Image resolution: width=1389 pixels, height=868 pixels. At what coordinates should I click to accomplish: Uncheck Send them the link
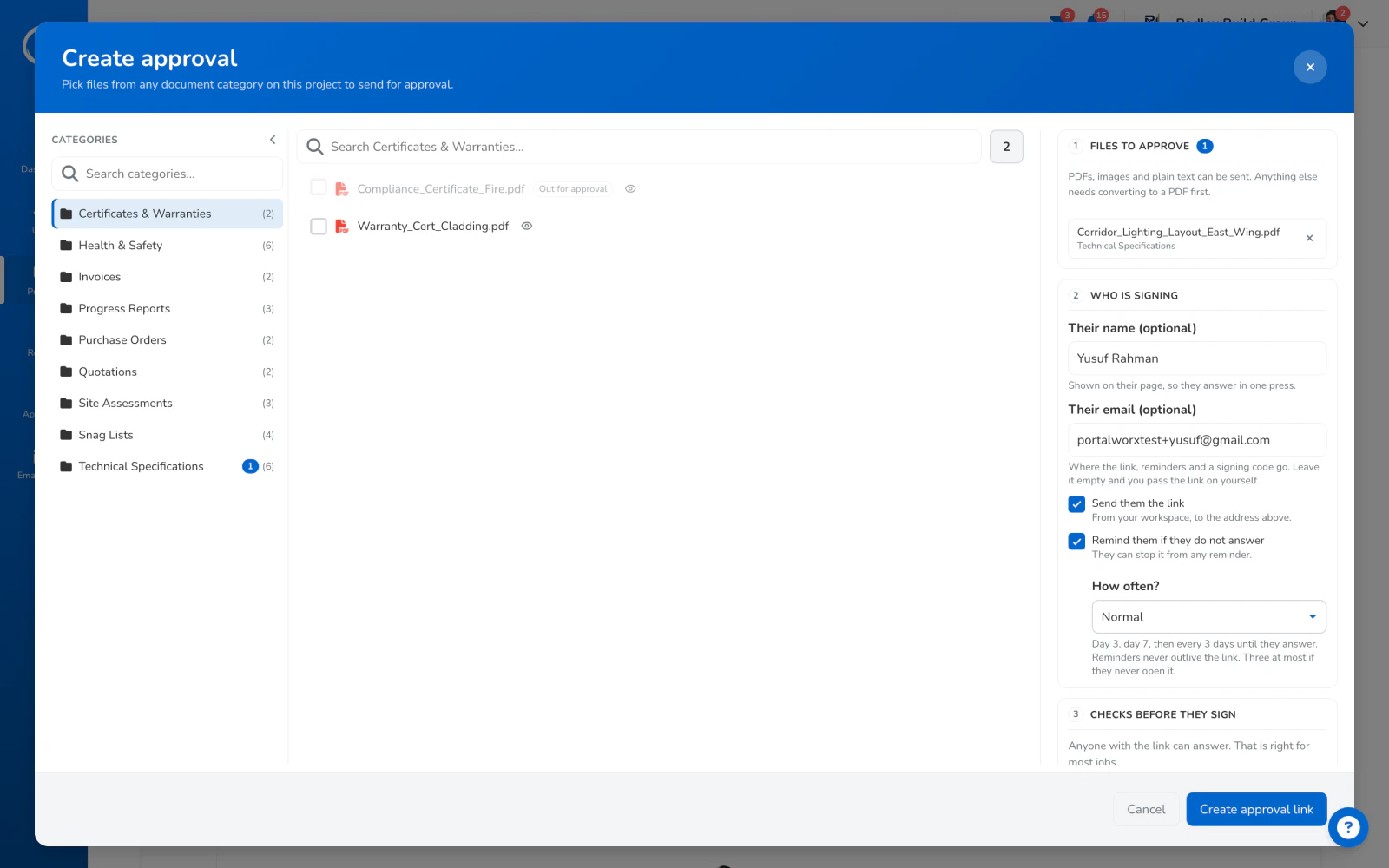pos(1076,504)
